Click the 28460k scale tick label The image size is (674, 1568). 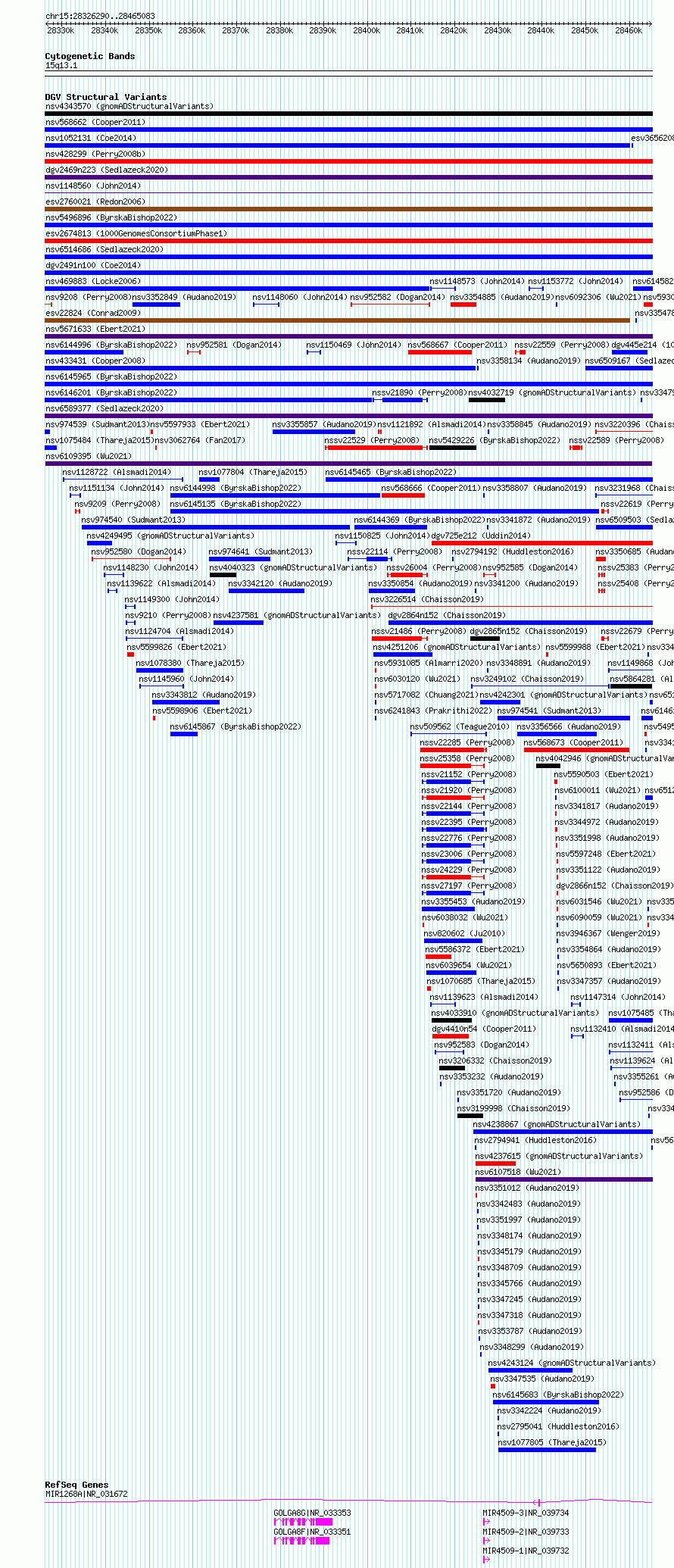[629, 30]
